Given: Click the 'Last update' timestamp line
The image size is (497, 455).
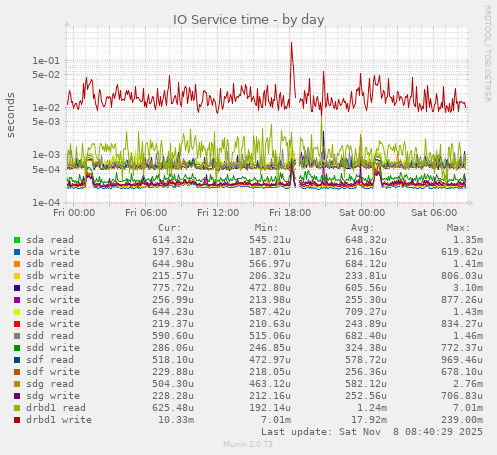Looking at the screenshot, I should pyautogui.click(x=372, y=432).
